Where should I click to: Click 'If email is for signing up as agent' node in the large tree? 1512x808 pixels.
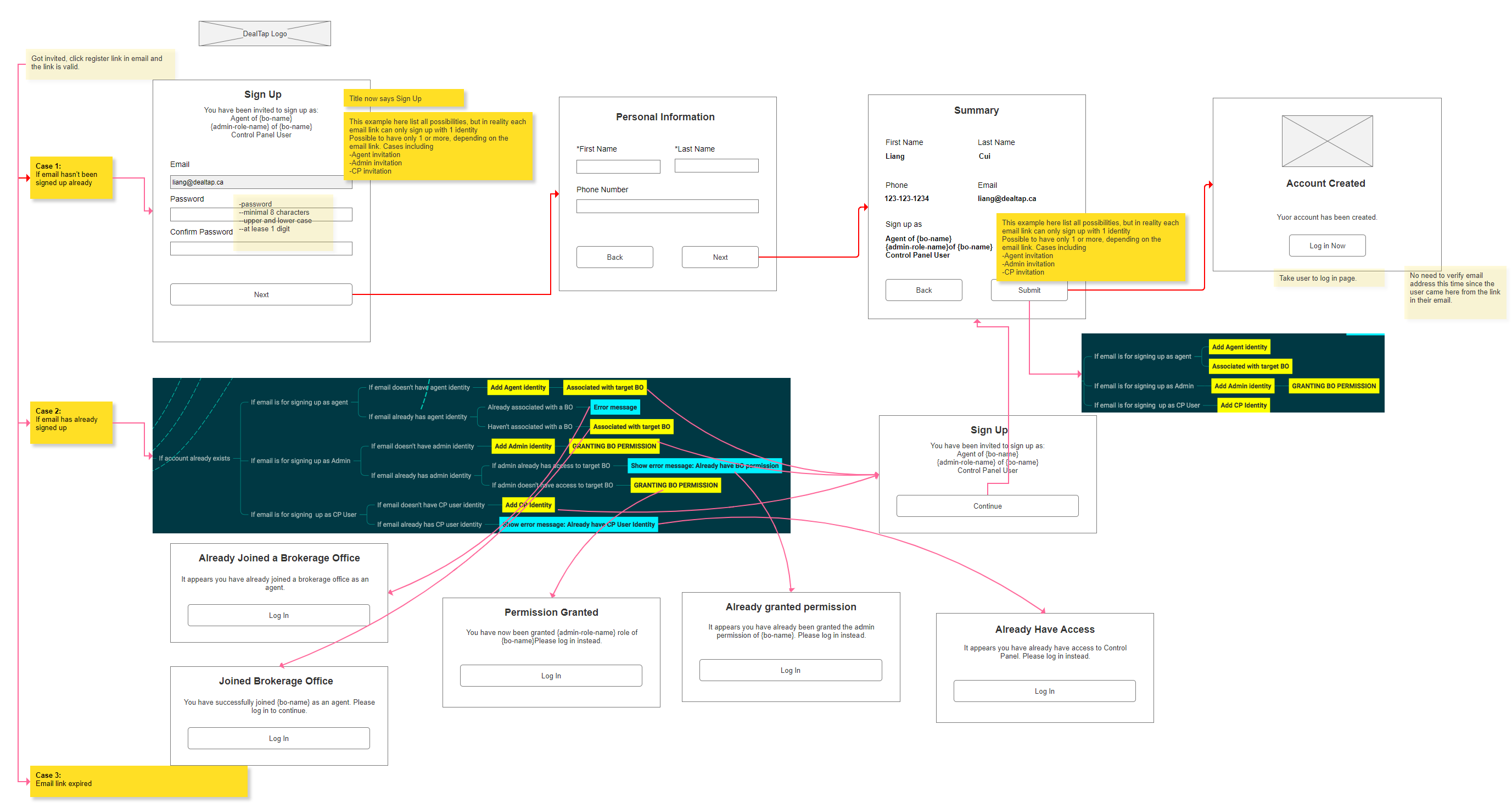pyautogui.click(x=299, y=402)
